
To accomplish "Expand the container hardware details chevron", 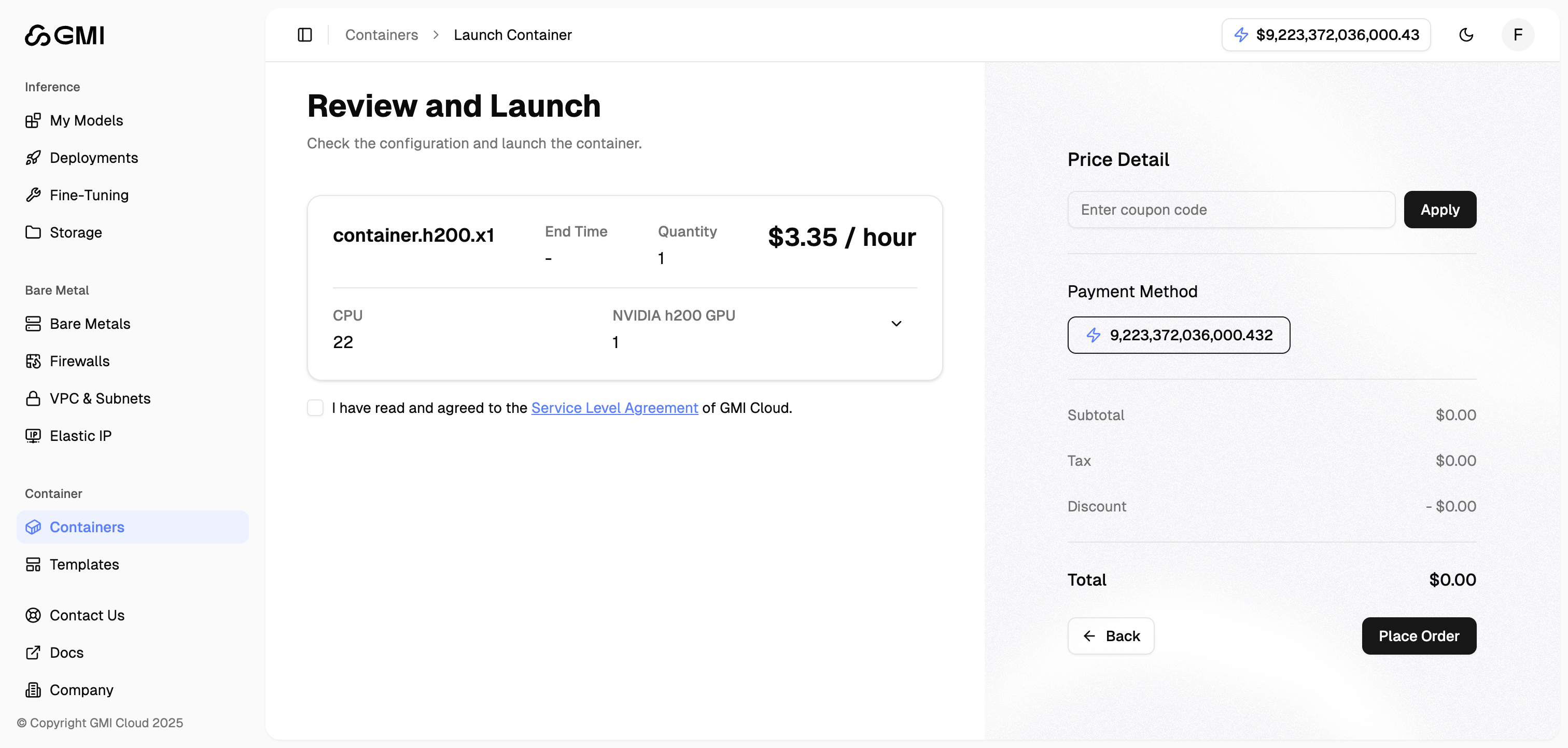I will point(896,324).
